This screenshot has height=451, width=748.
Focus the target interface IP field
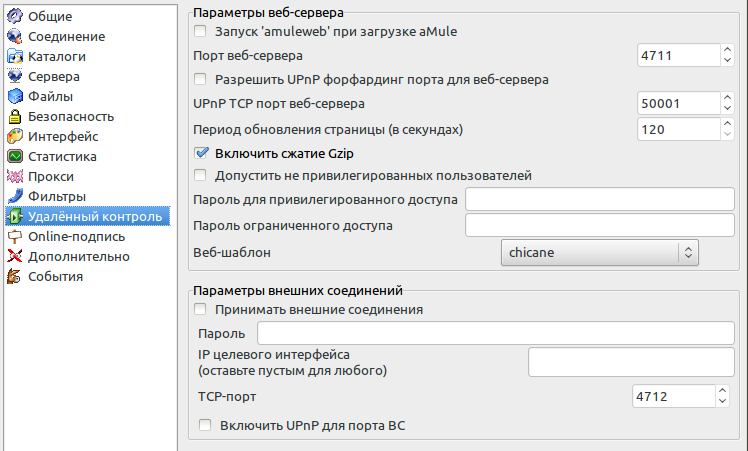click(x=631, y=362)
